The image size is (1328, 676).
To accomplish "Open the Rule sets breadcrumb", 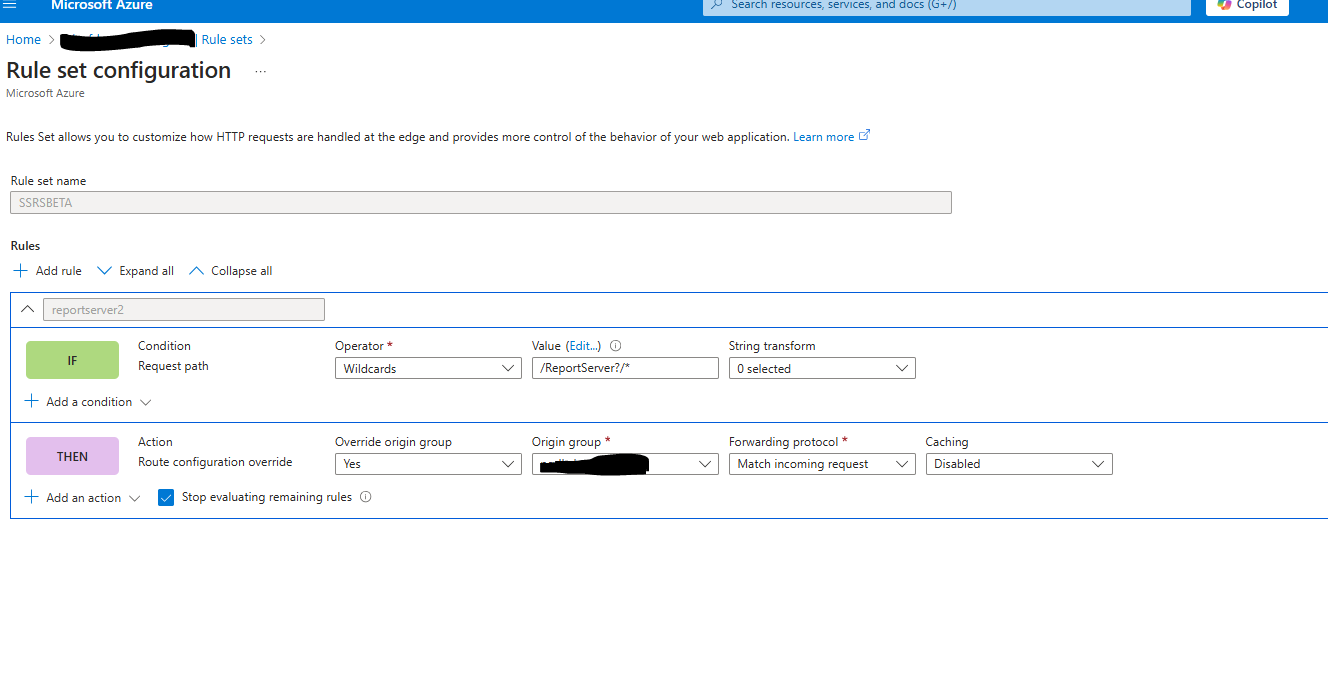I will [227, 40].
